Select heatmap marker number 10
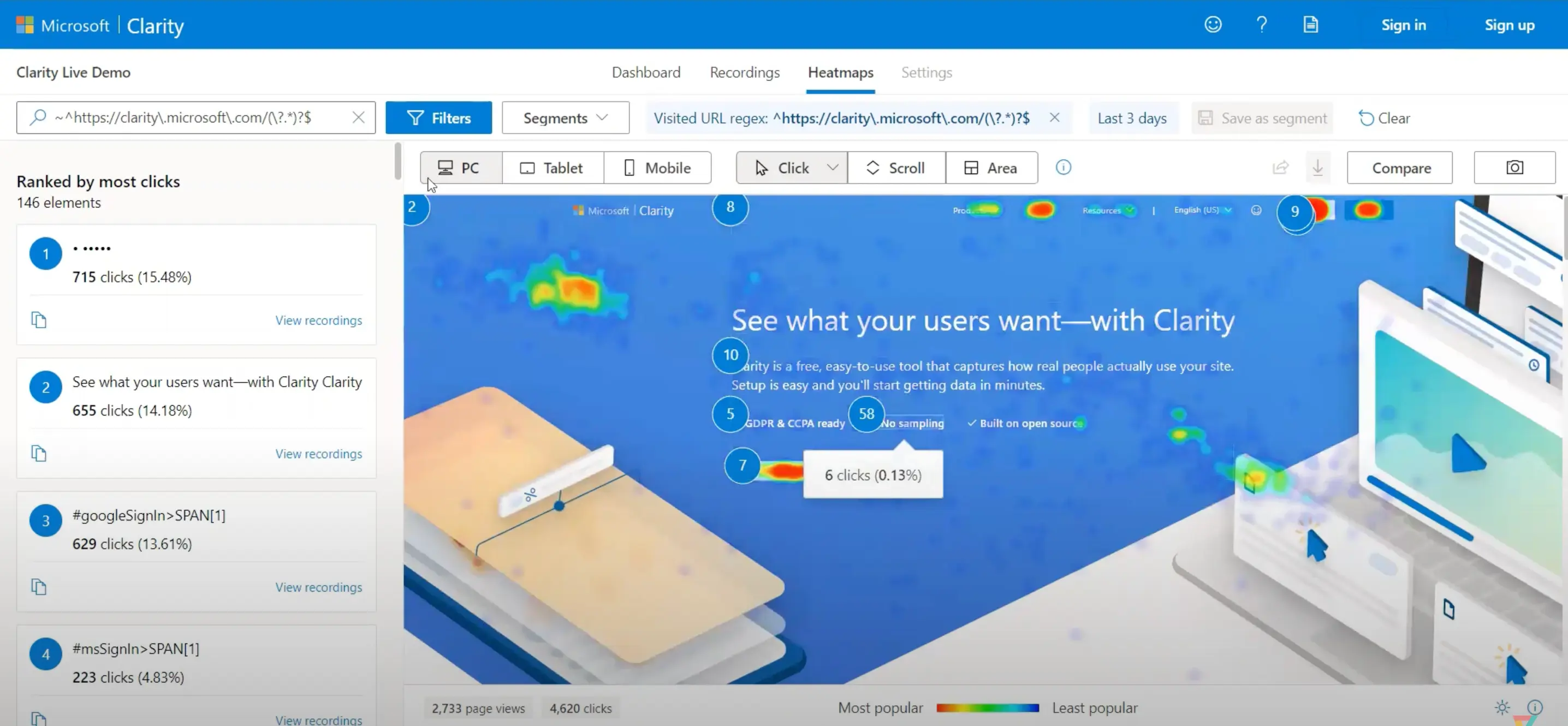Image resolution: width=1568 pixels, height=726 pixels. click(730, 355)
